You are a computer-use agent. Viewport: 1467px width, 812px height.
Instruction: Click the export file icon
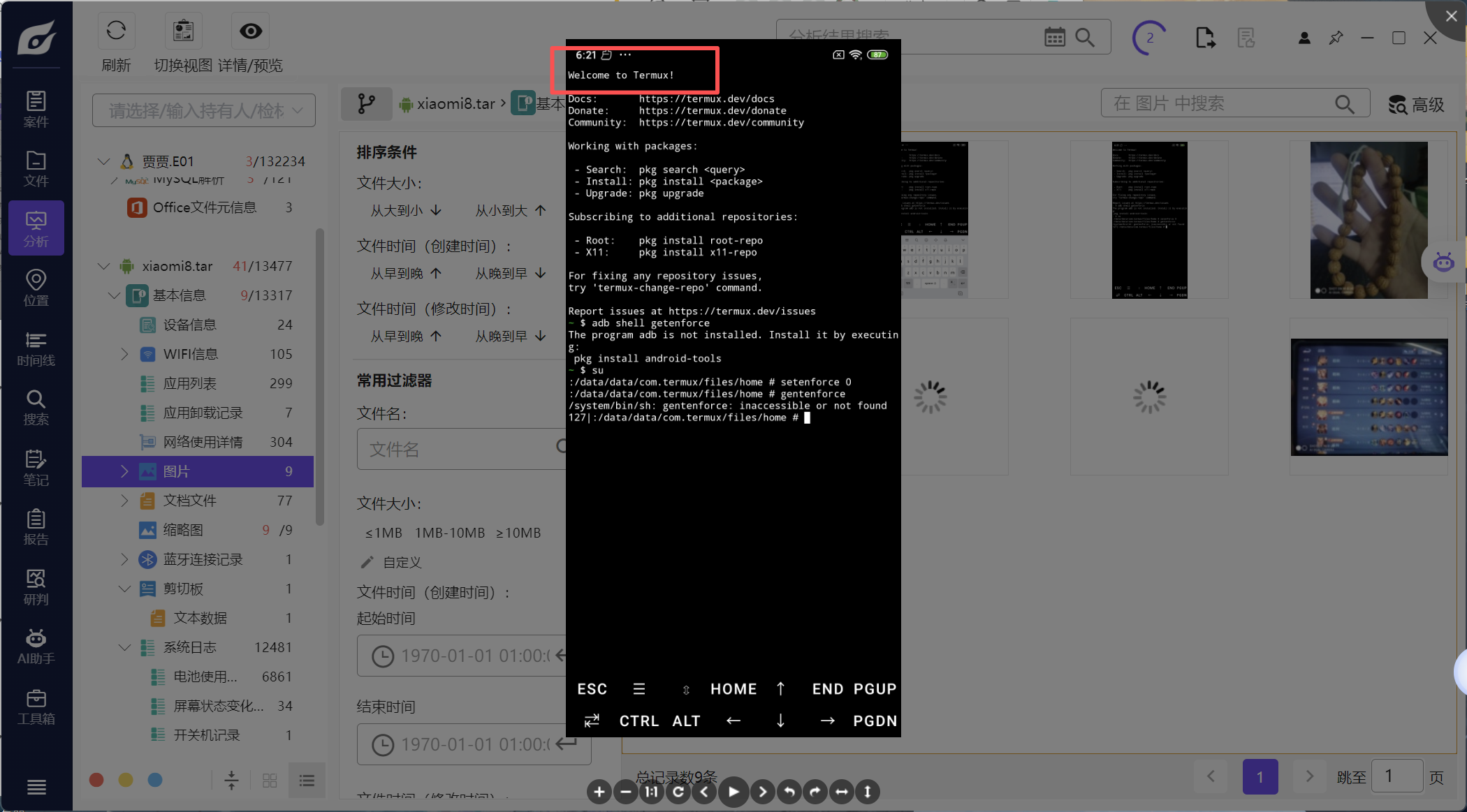click(x=1205, y=38)
